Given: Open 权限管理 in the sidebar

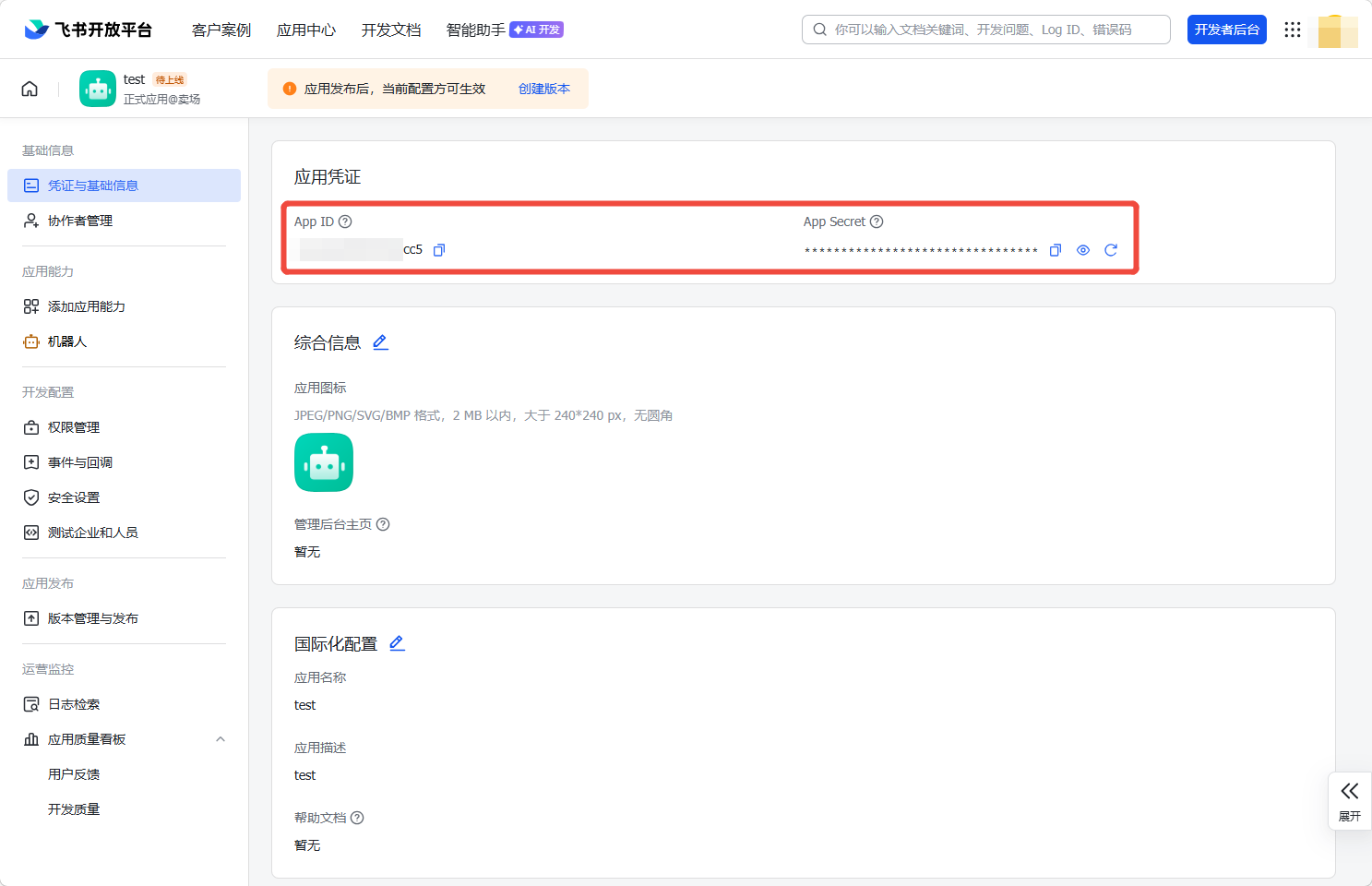Looking at the screenshot, I should coord(74,427).
